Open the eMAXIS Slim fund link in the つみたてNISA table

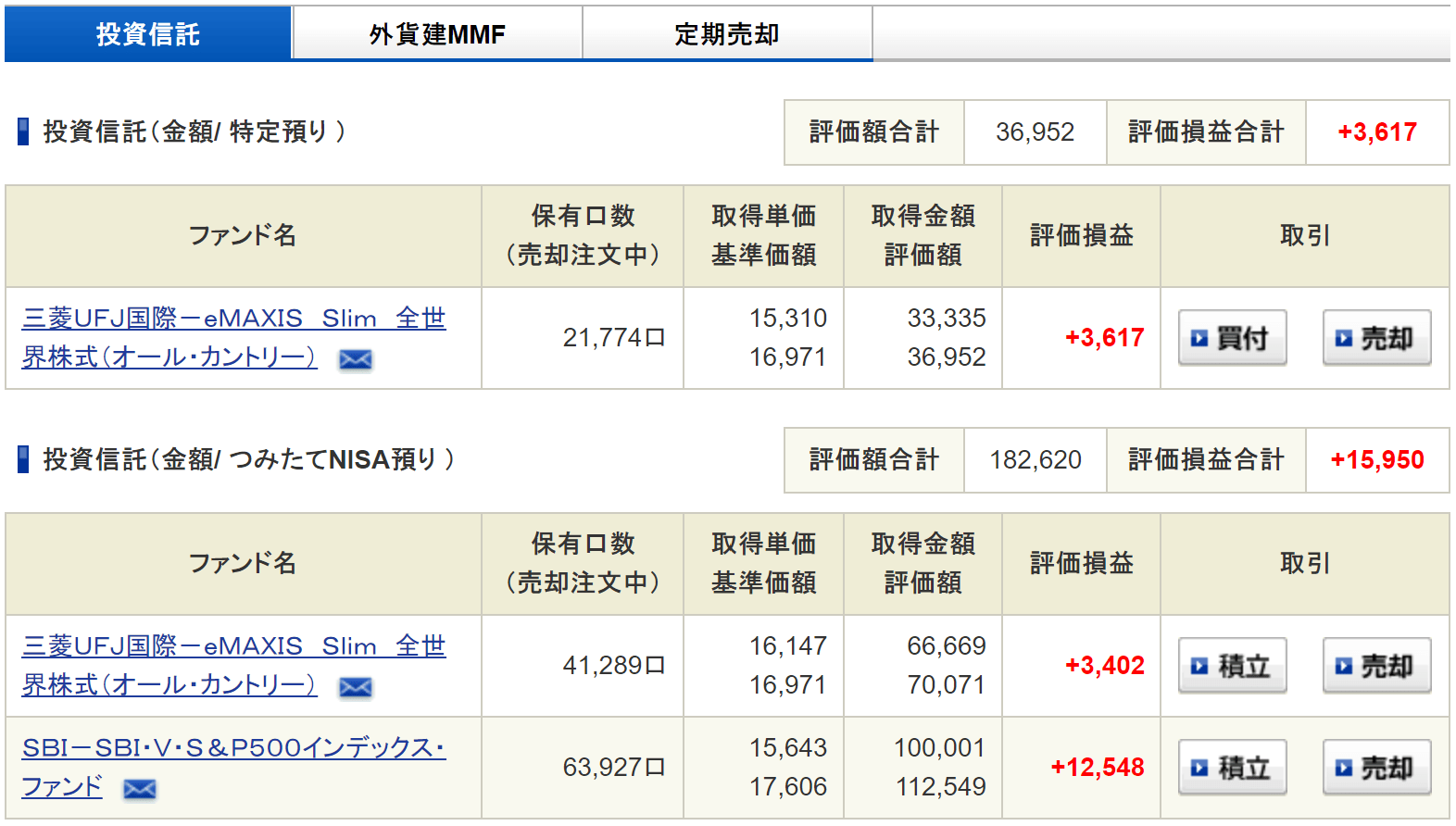pos(233,666)
